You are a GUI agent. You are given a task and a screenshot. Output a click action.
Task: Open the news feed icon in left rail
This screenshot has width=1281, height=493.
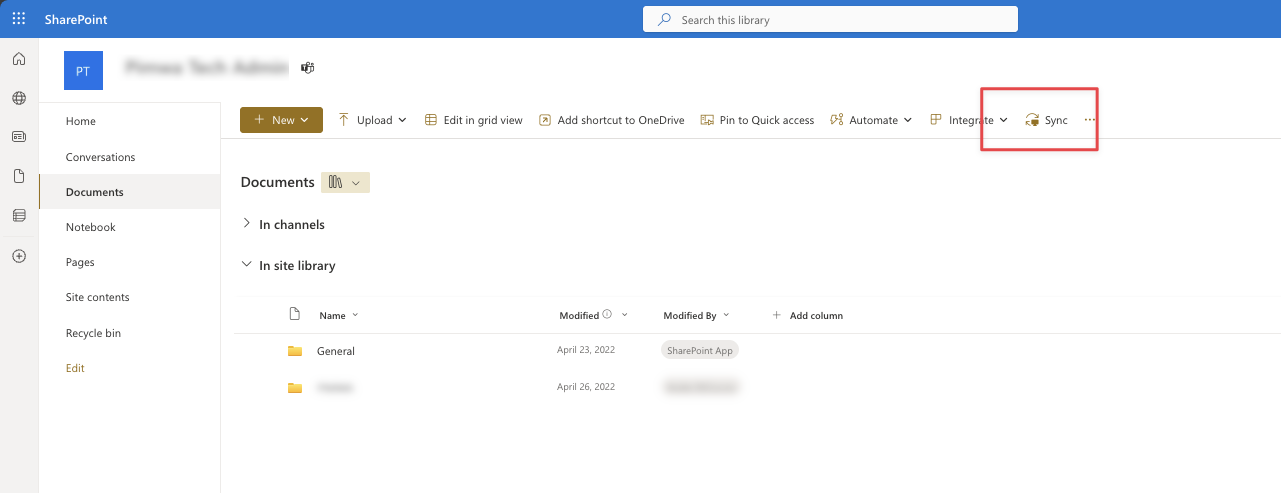(x=19, y=136)
